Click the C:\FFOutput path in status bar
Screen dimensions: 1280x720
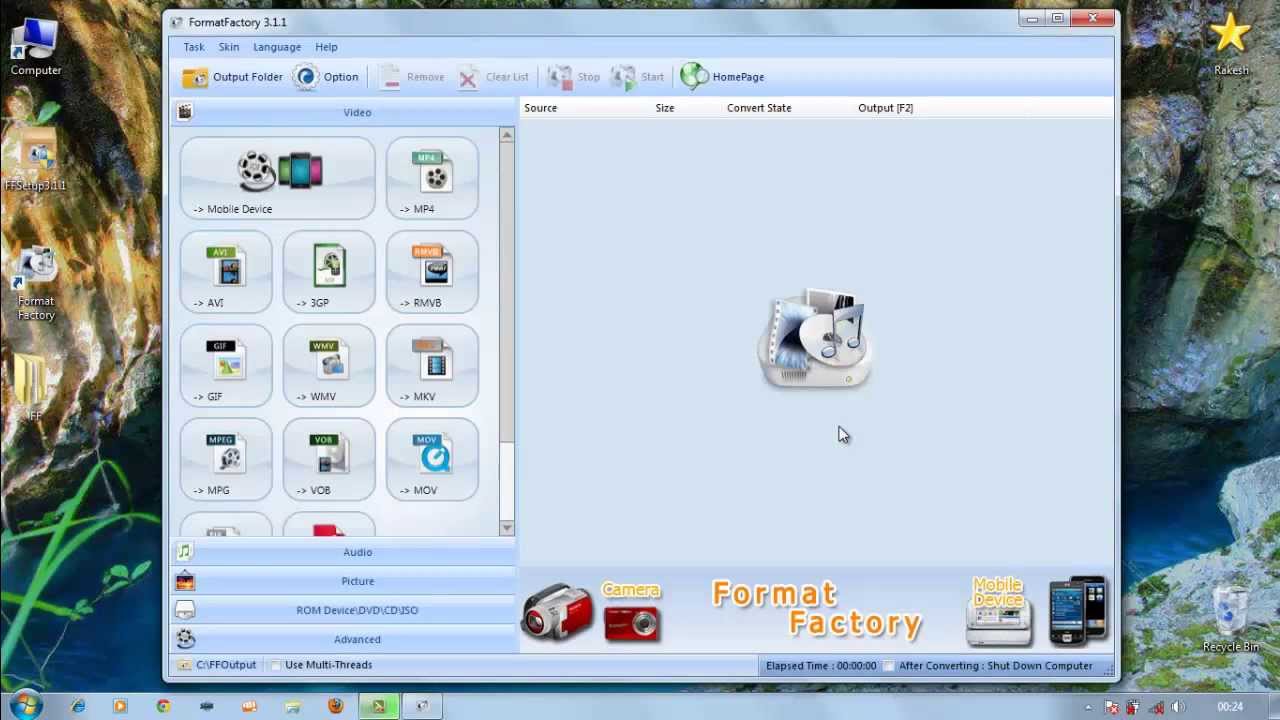[x=226, y=665]
